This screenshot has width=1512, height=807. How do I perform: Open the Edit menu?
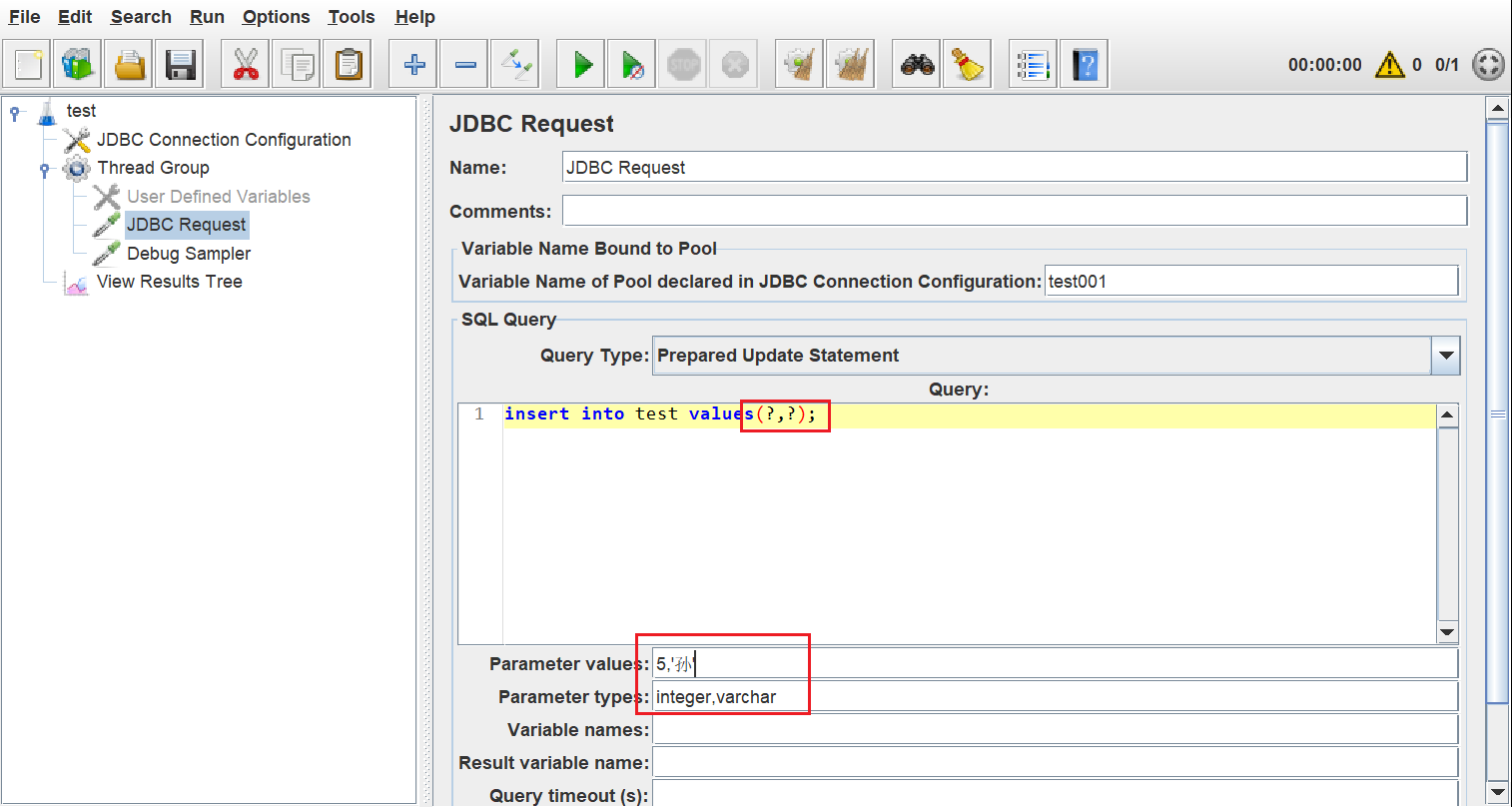tap(75, 17)
